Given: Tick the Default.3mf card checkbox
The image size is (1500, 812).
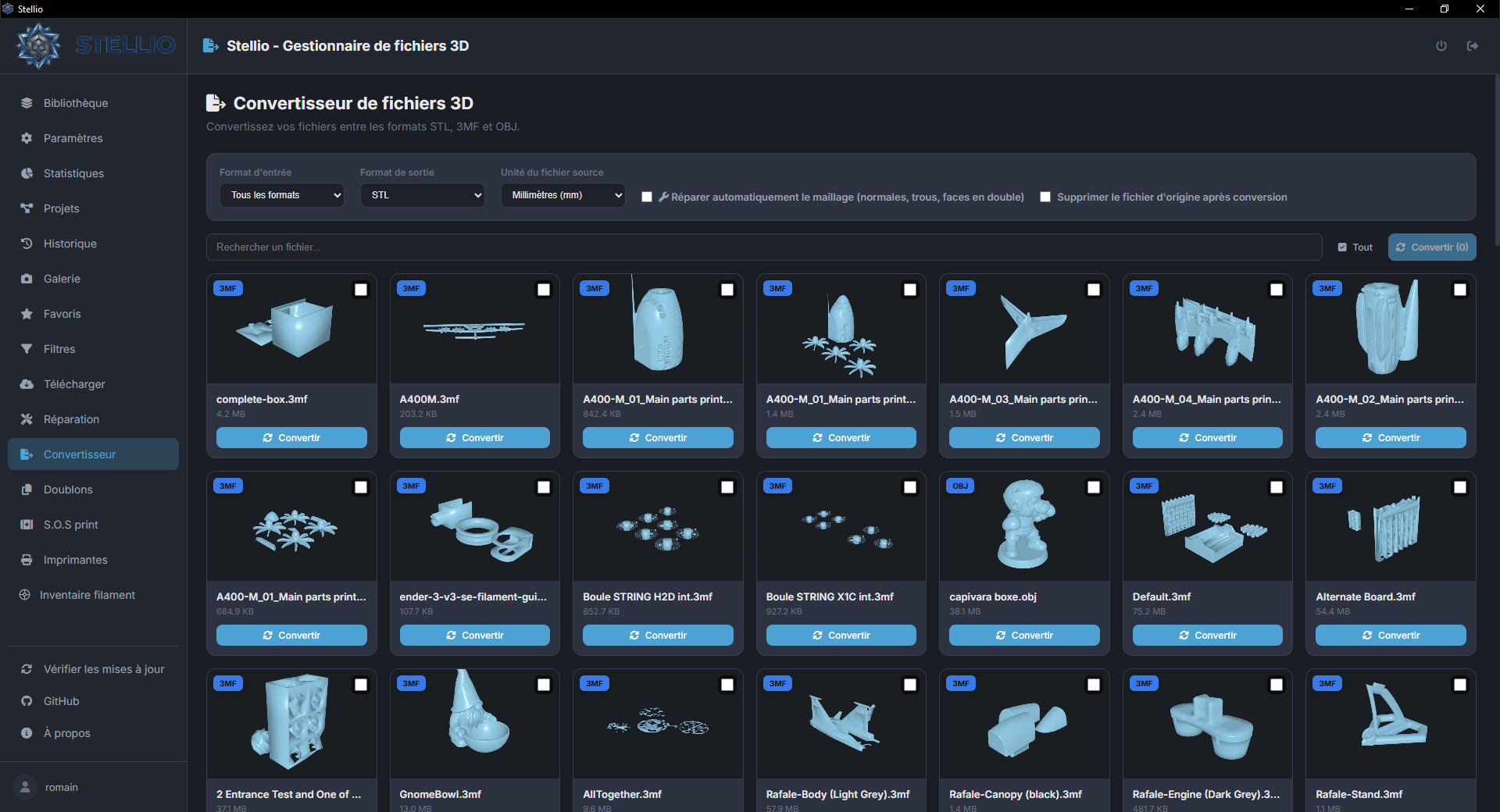Looking at the screenshot, I should pos(1277,487).
